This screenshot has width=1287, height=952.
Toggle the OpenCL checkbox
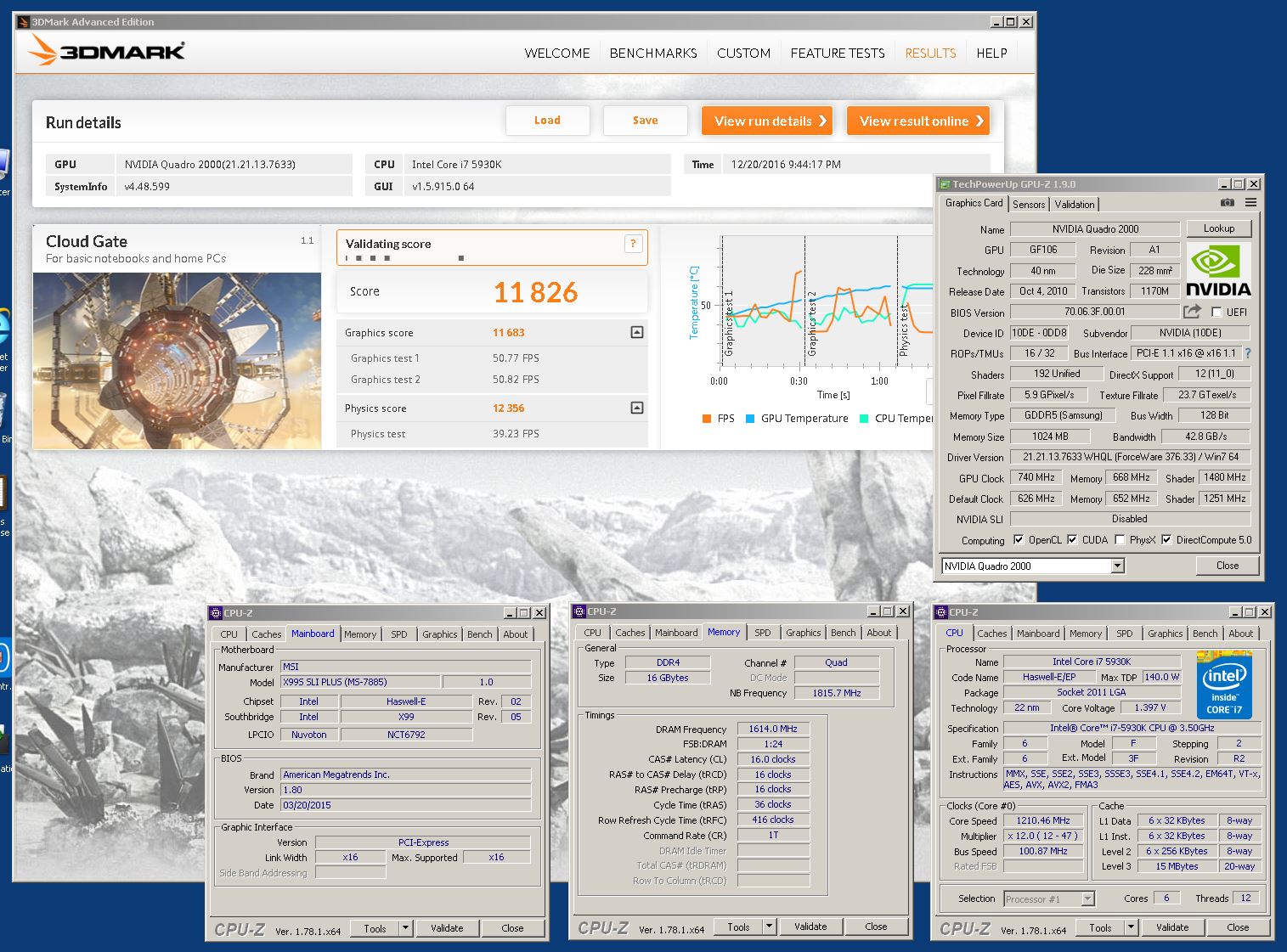click(1019, 539)
